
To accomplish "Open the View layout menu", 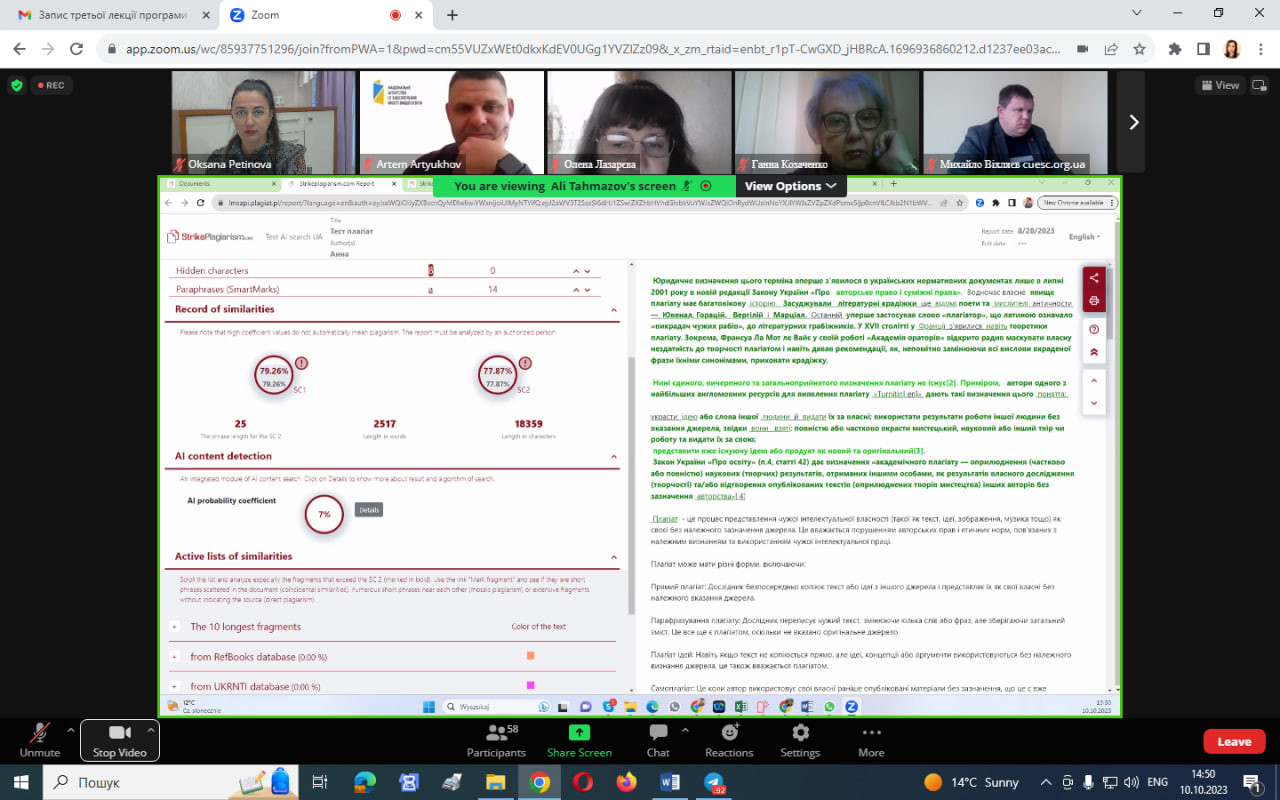I will point(1220,85).
